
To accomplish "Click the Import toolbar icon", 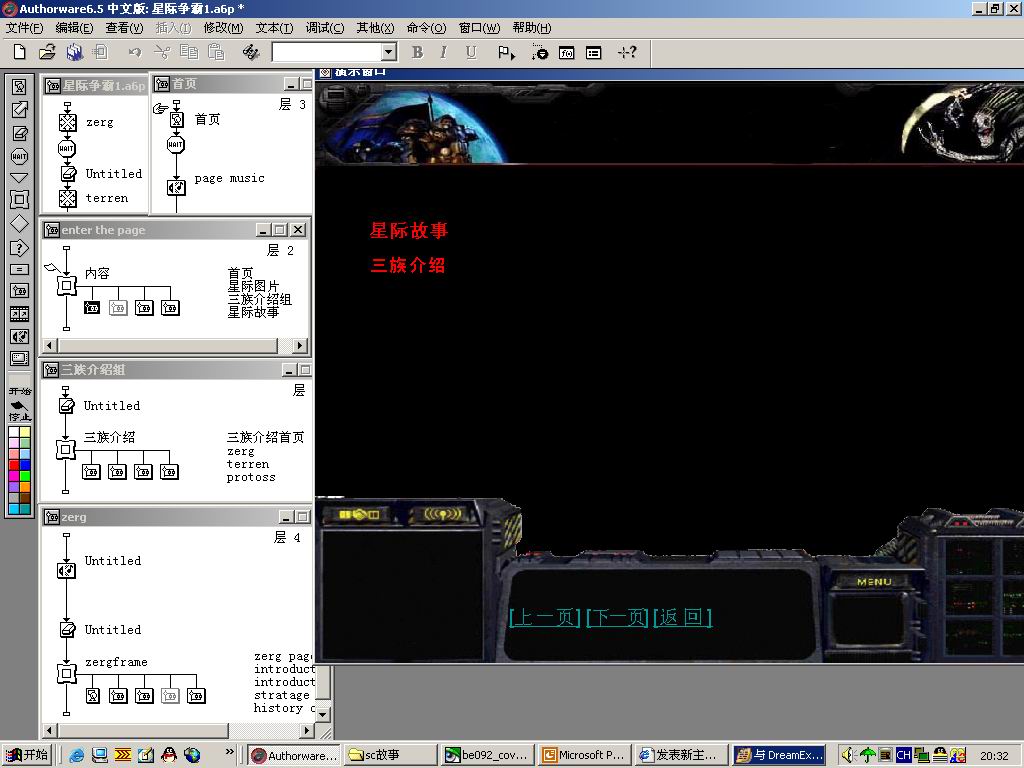I will coord(101,52).
